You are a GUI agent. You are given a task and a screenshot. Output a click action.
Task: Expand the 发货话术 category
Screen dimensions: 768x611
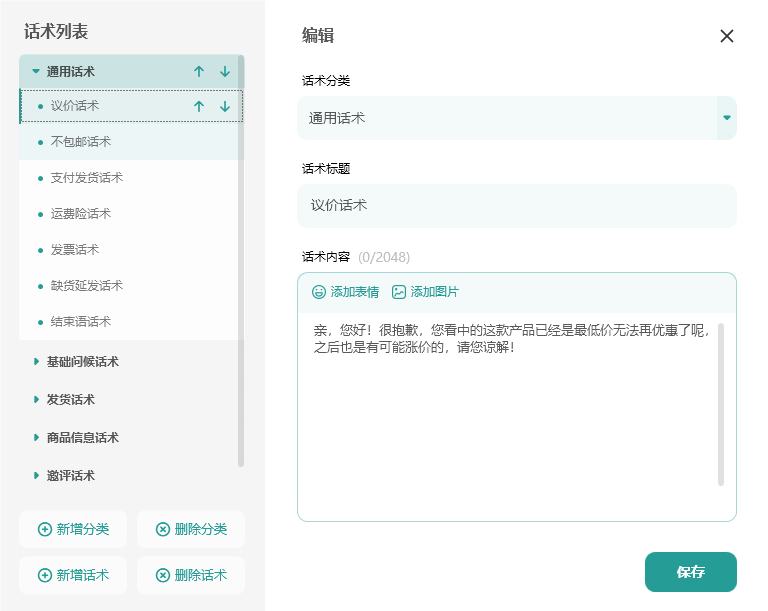36,399
